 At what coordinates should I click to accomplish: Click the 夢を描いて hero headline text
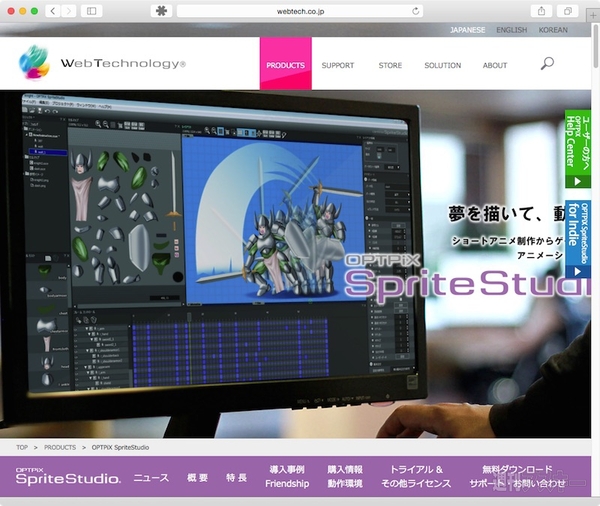[507, 214]
